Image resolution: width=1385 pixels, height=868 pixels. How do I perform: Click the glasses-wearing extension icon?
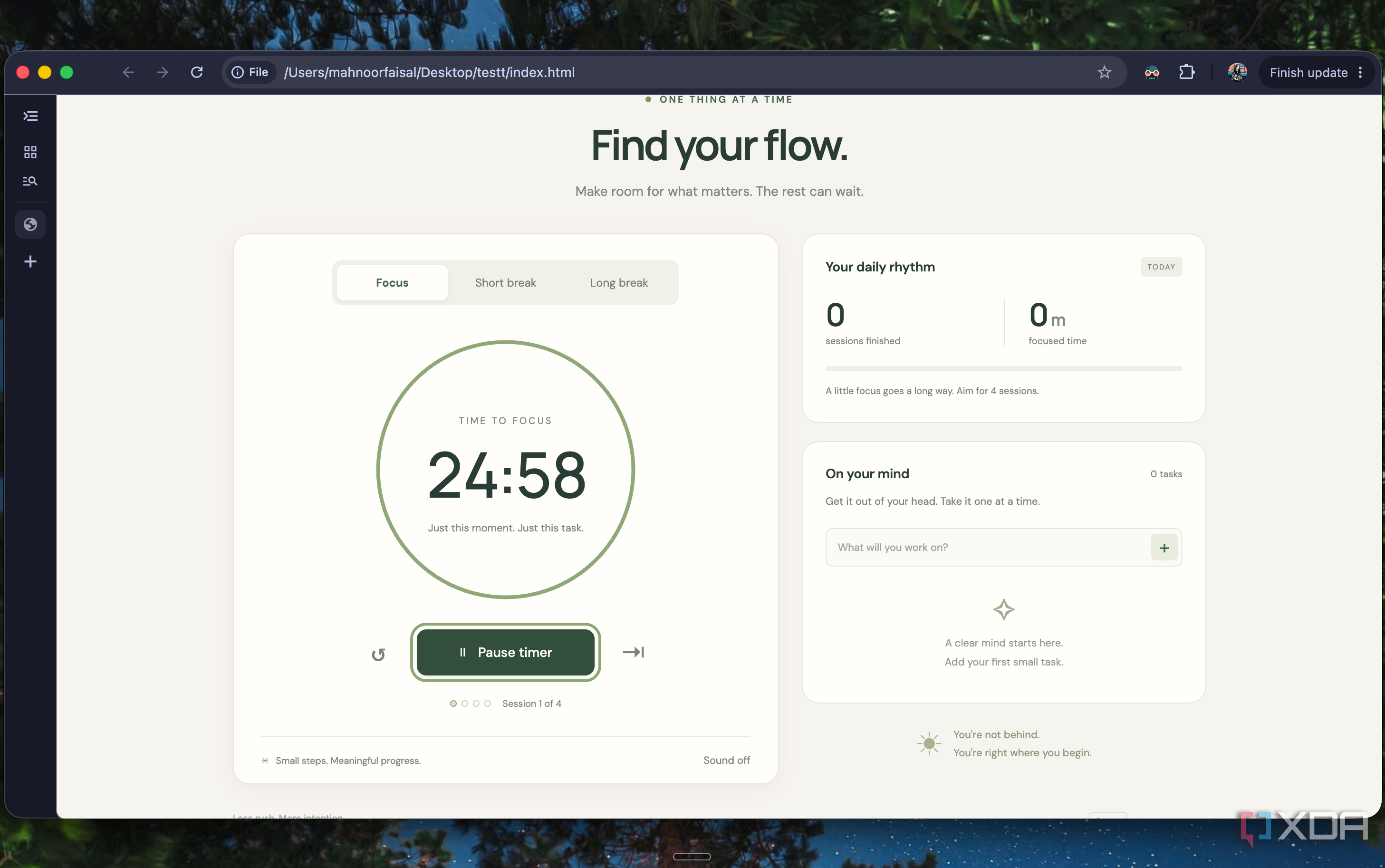1152,72
